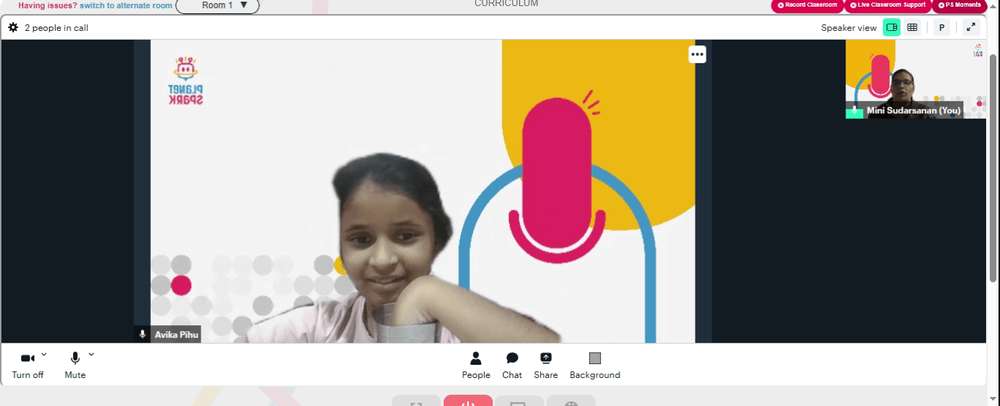Open the People panel

[476, 365]
